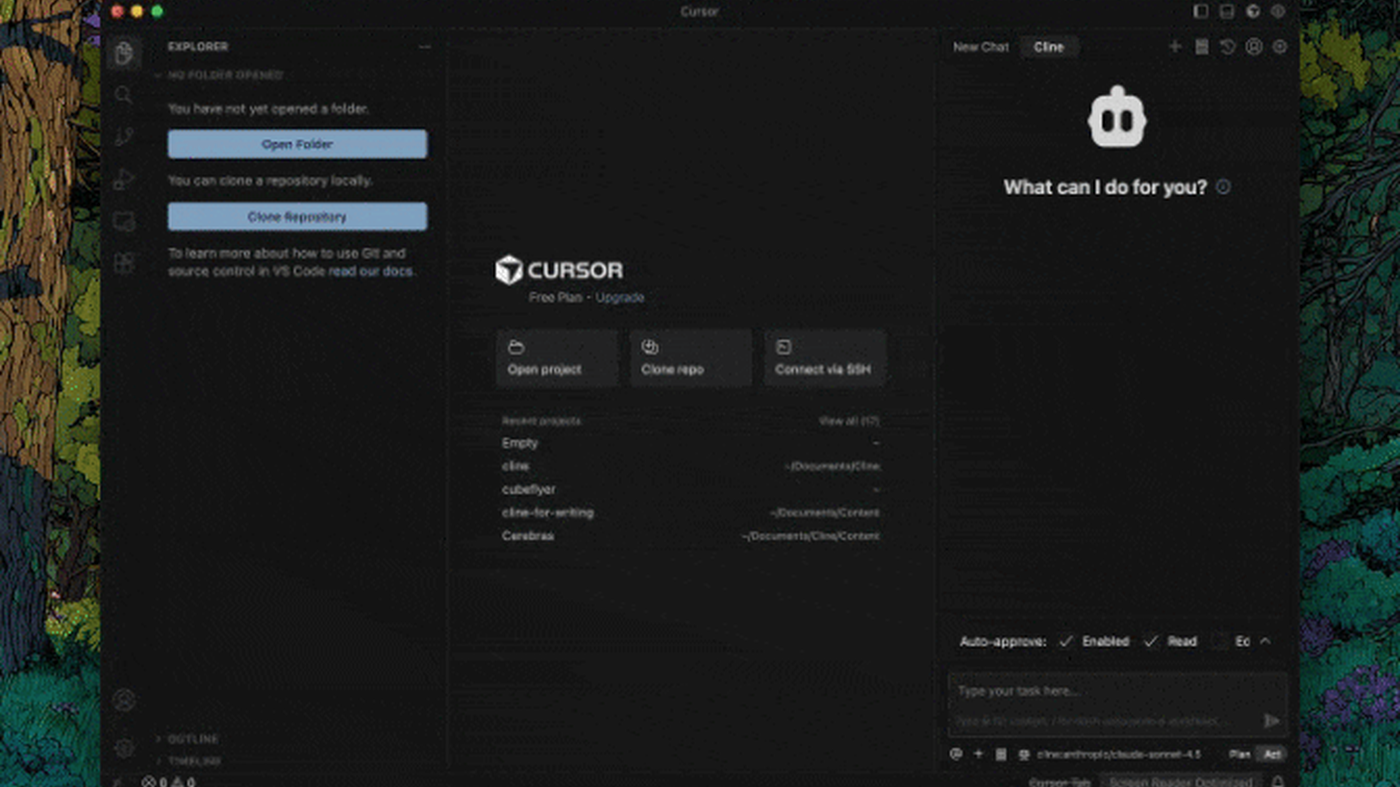The height and width of the screenshot is (787, 1400).
Task: Toggle the auto-approve Enabled checkbox
Action: pyautogui.click(x=1066, y=642)
